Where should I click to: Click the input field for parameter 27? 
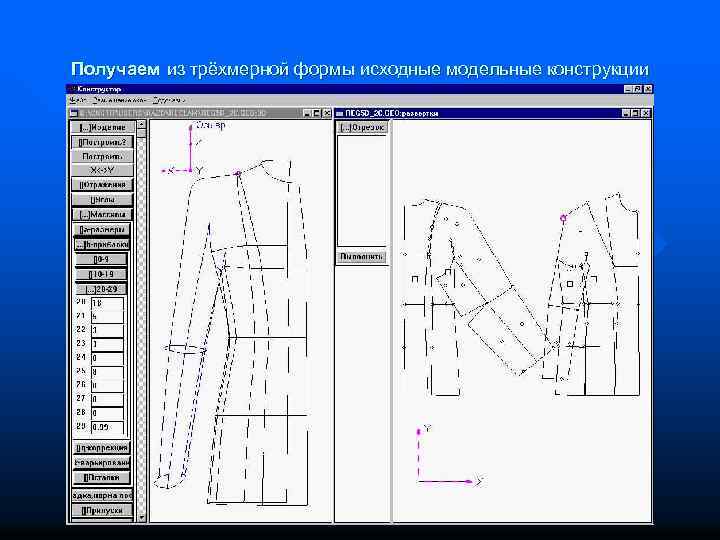click(x=107, y=399)
